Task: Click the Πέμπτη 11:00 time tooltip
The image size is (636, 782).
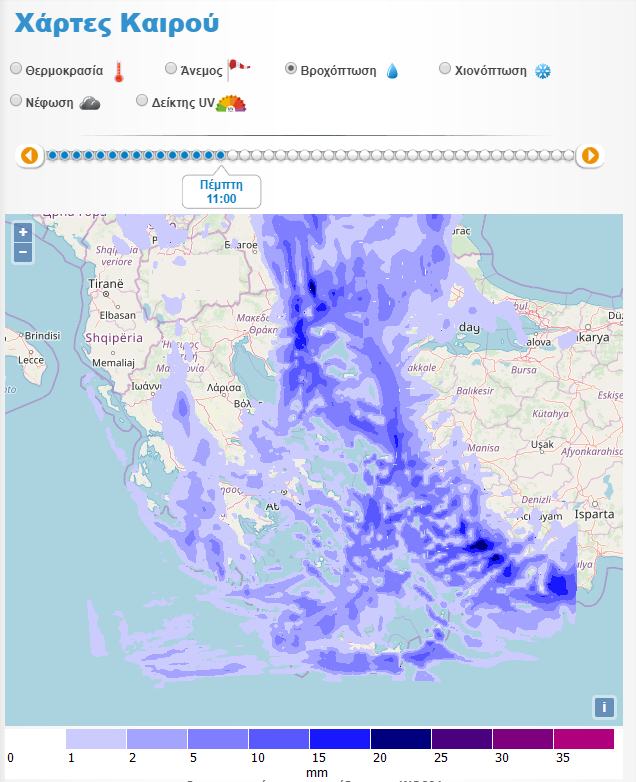Action: click(x=221, y=192)
